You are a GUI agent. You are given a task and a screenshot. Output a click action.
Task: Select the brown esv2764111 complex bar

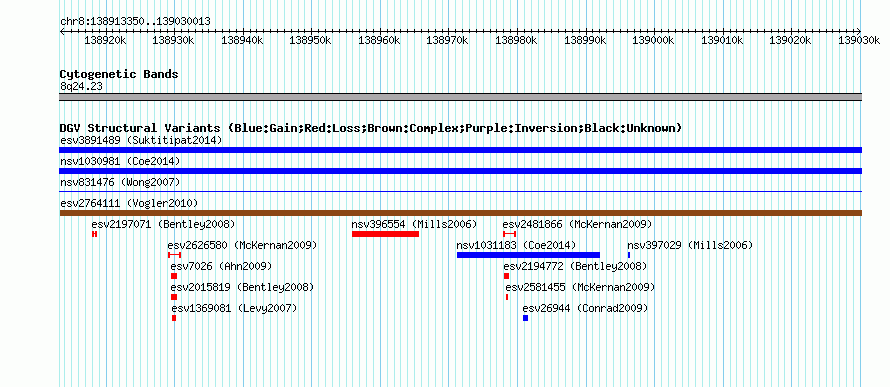pyautogui.click(x=460, y=213)
